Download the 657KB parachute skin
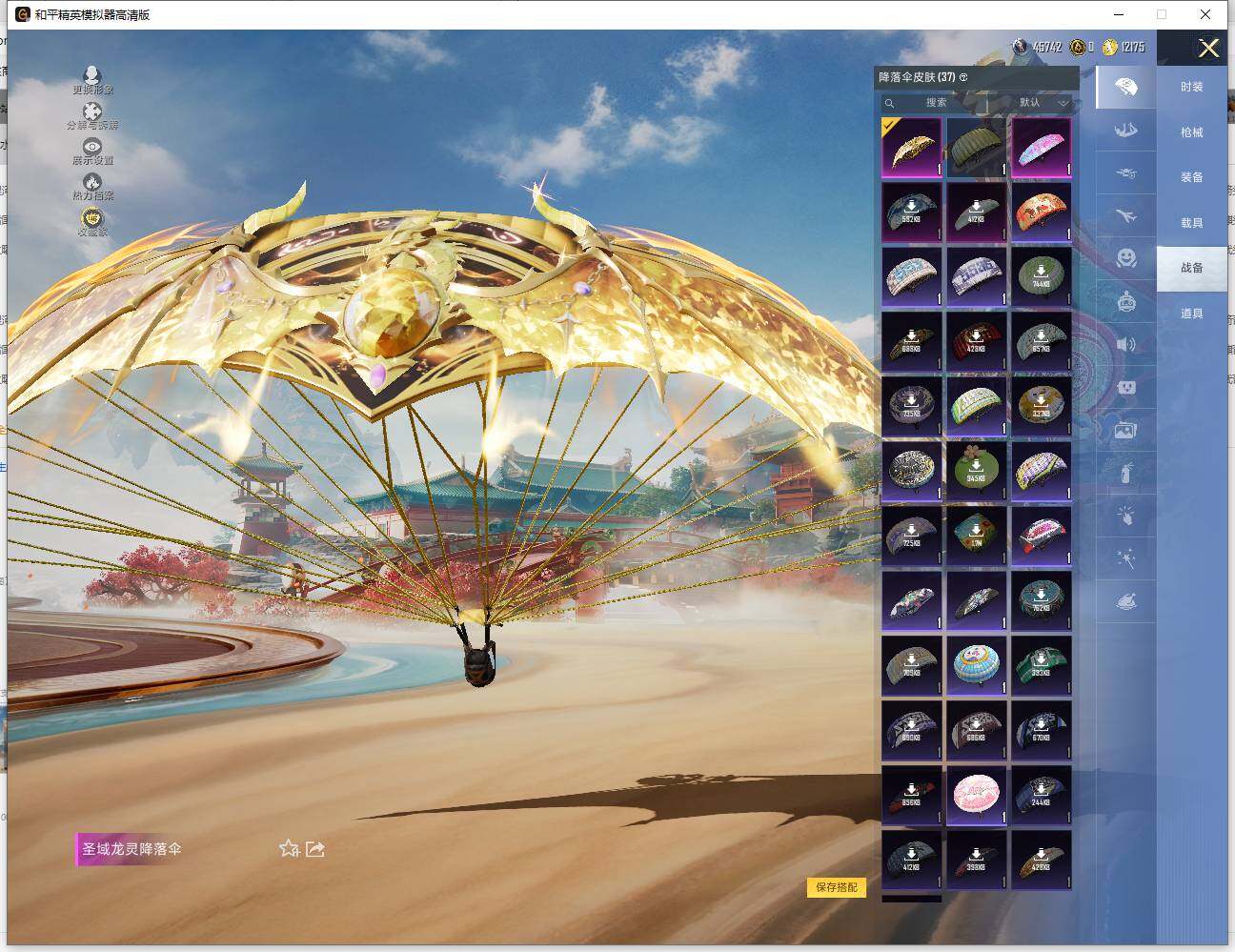 coord(1042,341)
